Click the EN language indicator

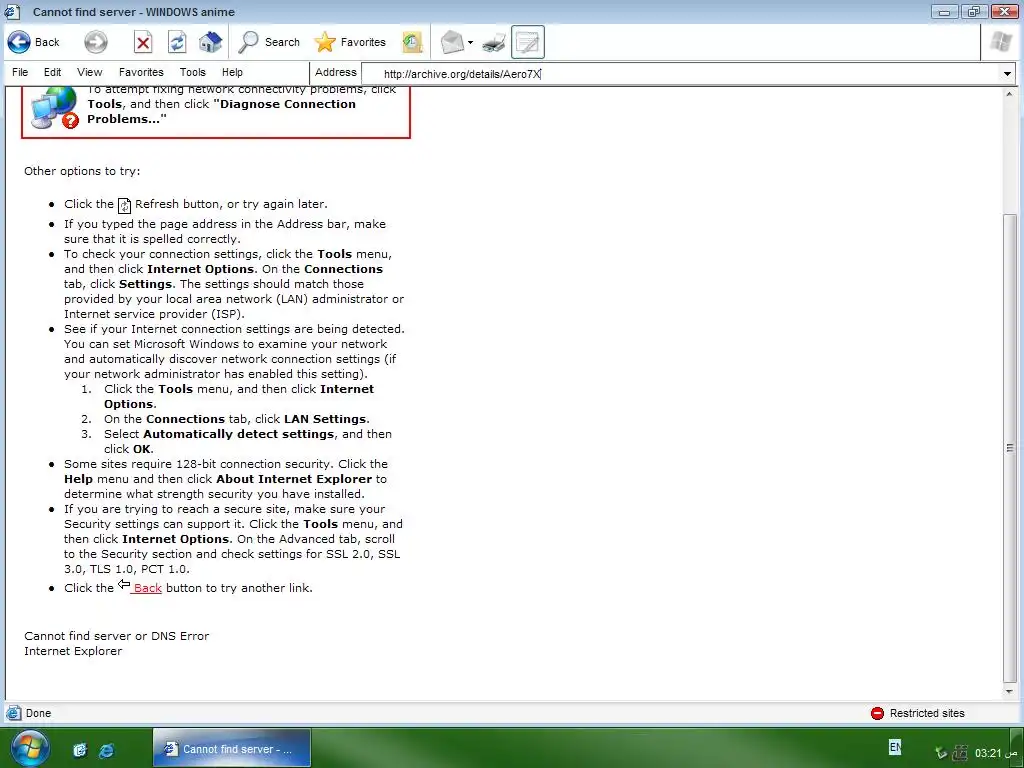[895, 746]
